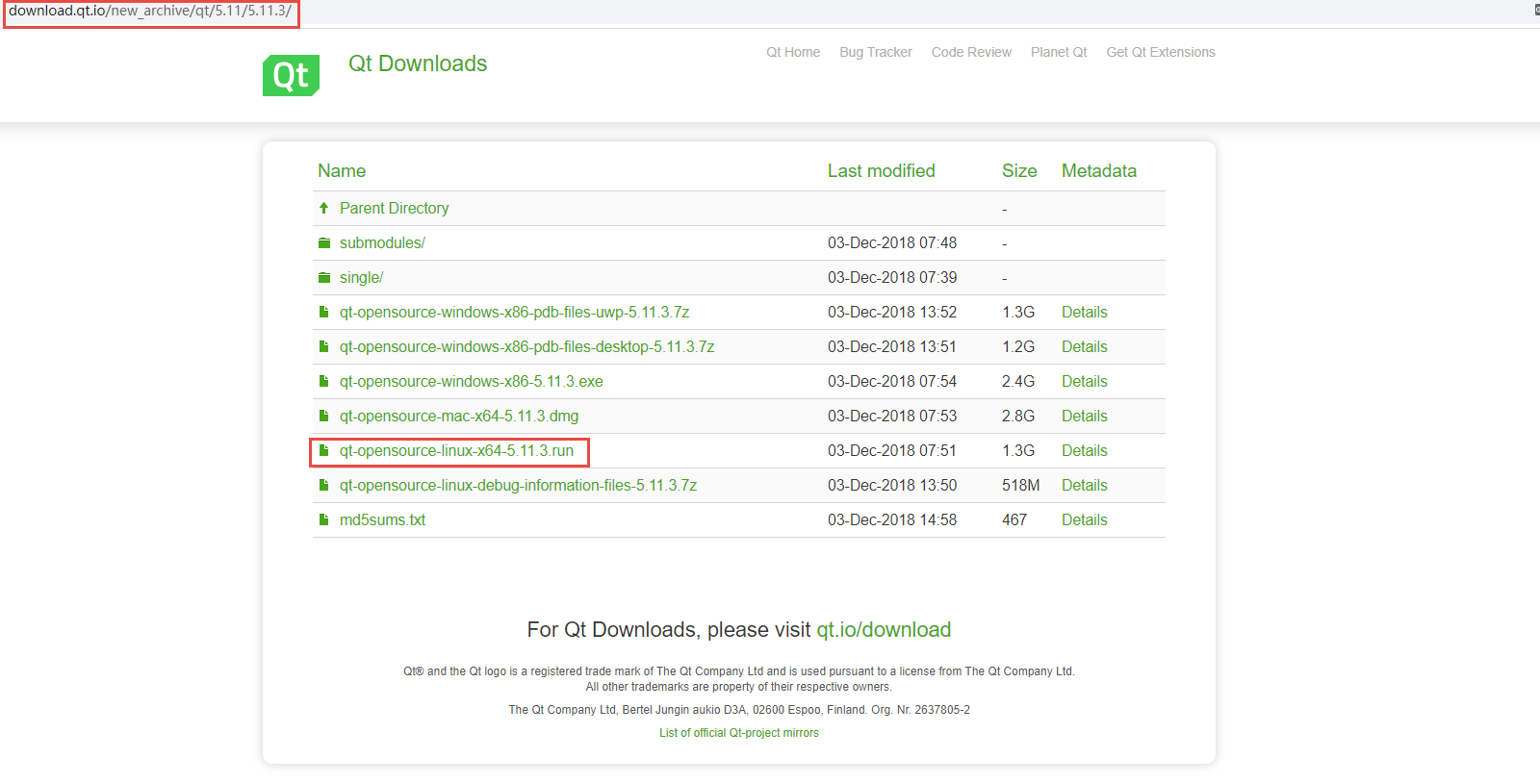Sort the listing by the Name column header

[x=342, y=170]
